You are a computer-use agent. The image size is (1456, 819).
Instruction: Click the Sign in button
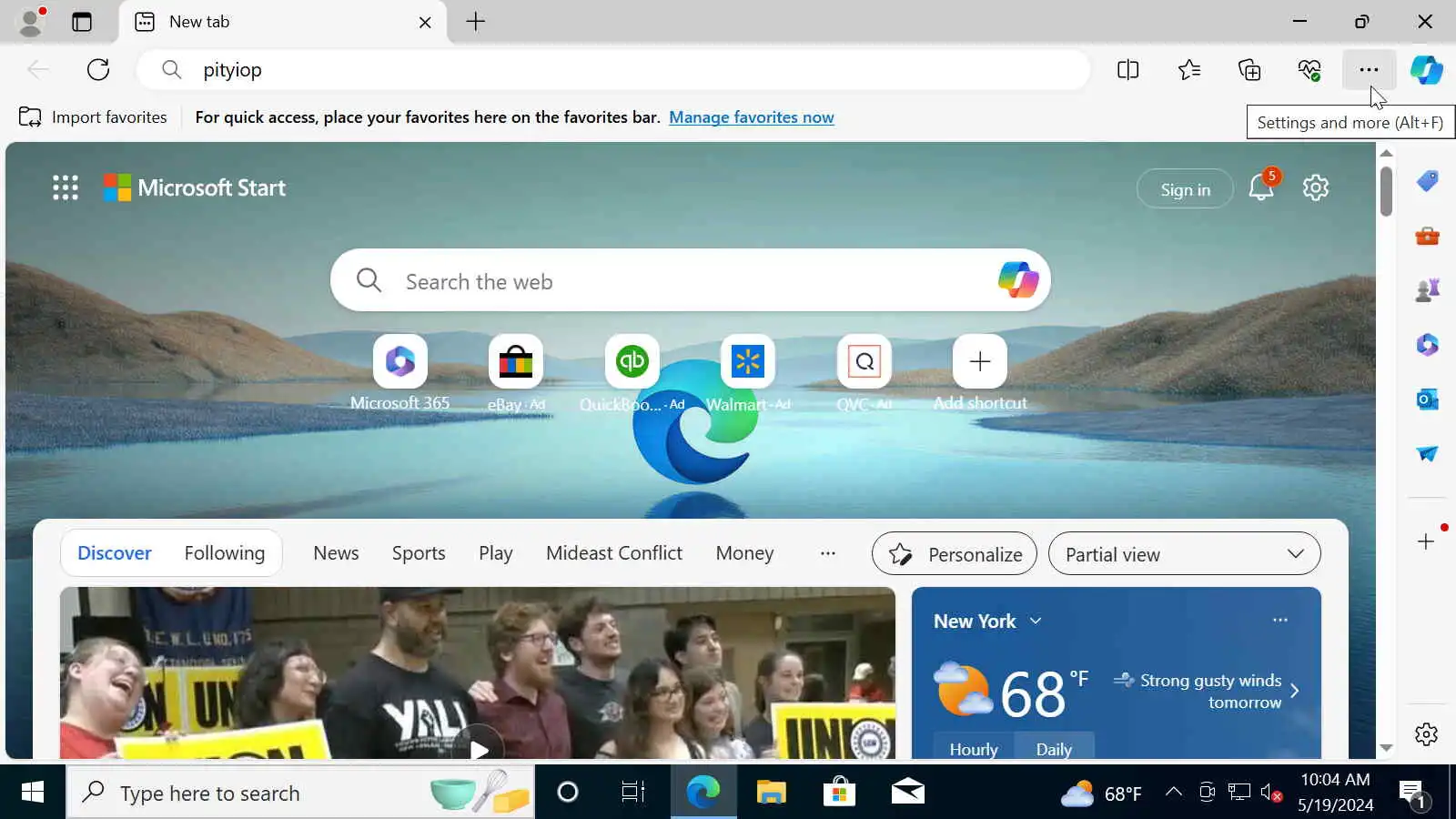(1186, 189)
